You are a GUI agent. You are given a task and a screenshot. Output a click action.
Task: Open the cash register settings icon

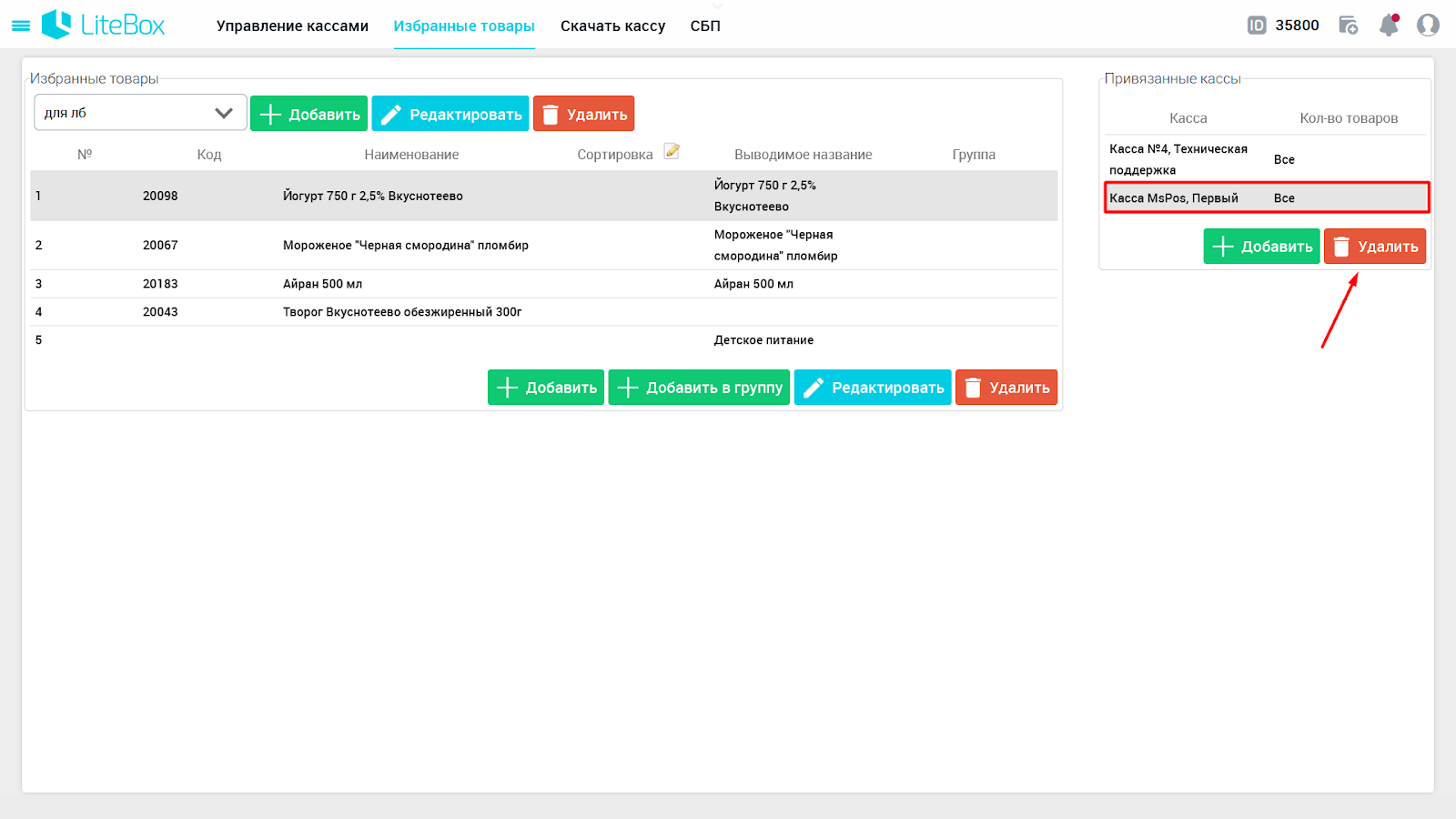click(1349, 25)
